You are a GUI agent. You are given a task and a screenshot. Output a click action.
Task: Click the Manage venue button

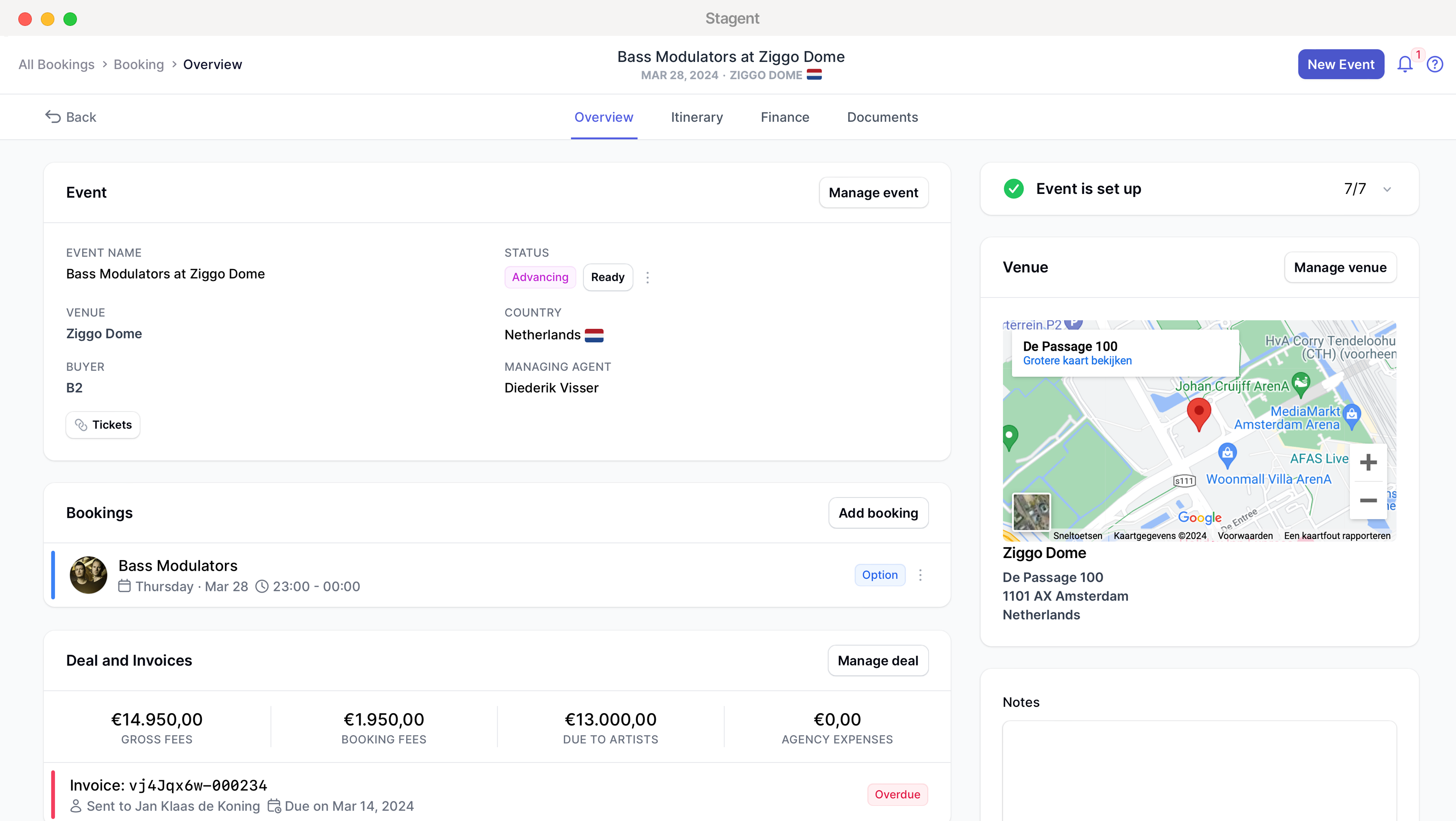coord(1340,267)
